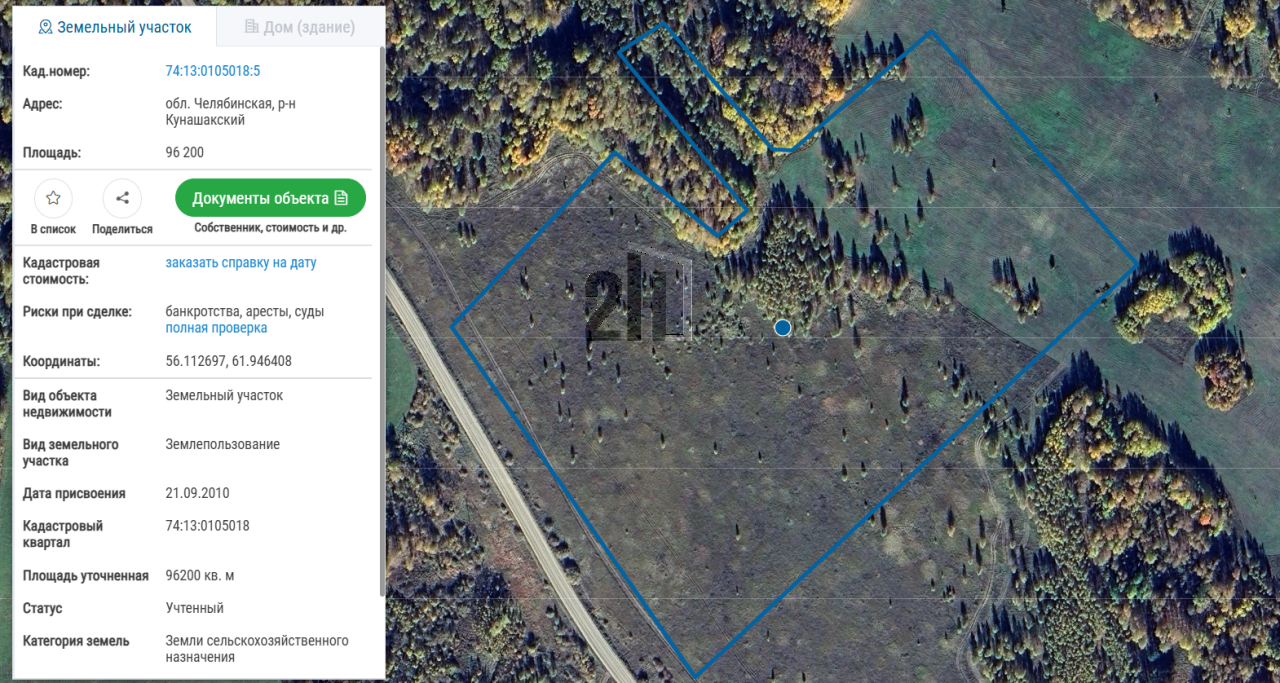Click the info panel scrollbar
The image size is (1280, 683).
point(381,320)
